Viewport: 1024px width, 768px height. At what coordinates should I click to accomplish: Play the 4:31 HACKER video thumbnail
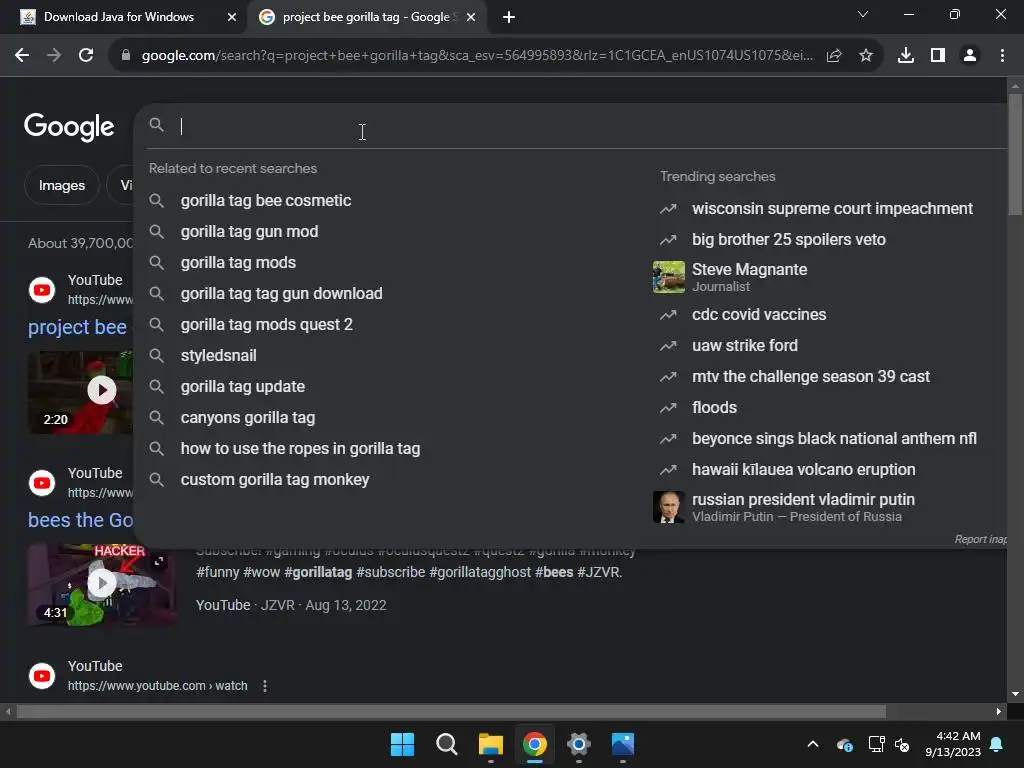coord(102,584)
